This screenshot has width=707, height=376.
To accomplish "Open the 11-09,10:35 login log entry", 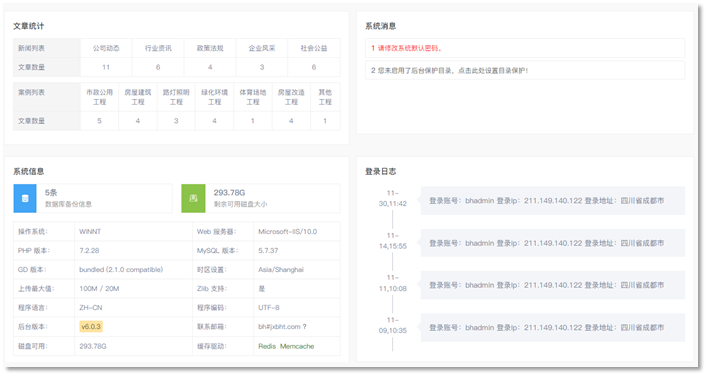I will [x=552, y=327].
